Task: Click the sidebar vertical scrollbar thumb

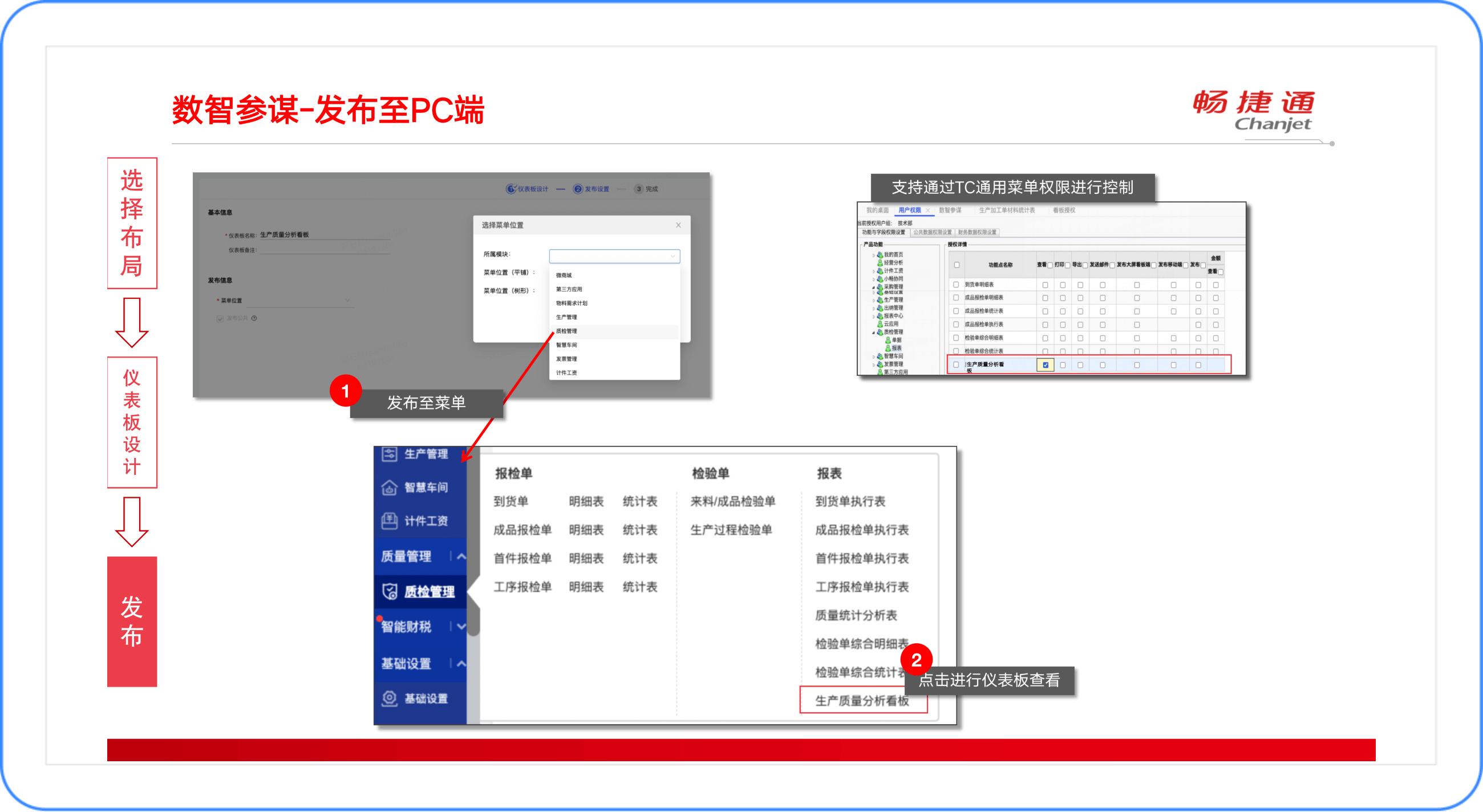Action: pyautogui.click(x=473, y=542)
